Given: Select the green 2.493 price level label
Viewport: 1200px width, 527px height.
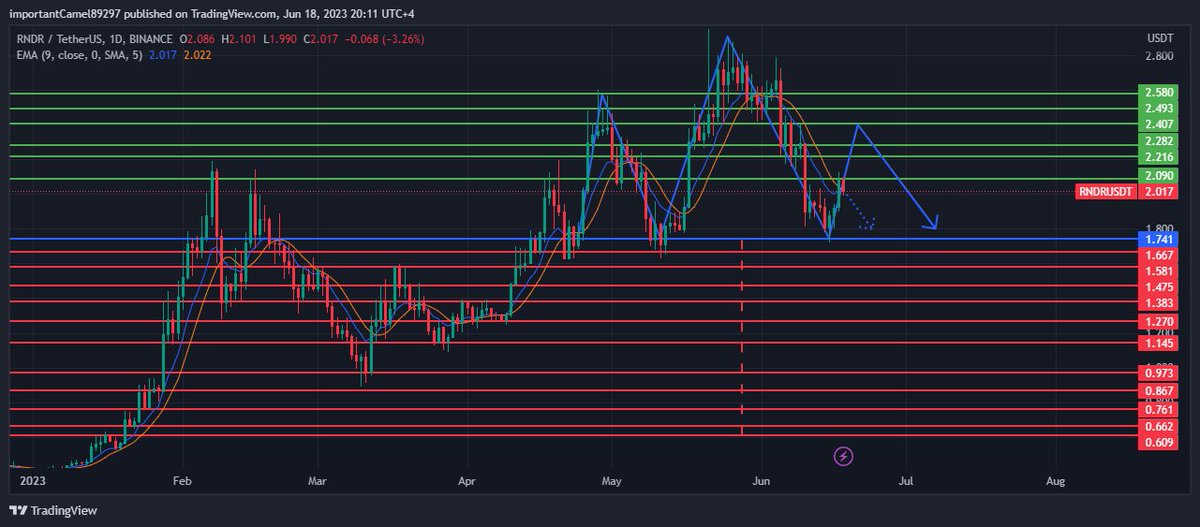Looking at the screenshot, I should tap(1159, 108).
